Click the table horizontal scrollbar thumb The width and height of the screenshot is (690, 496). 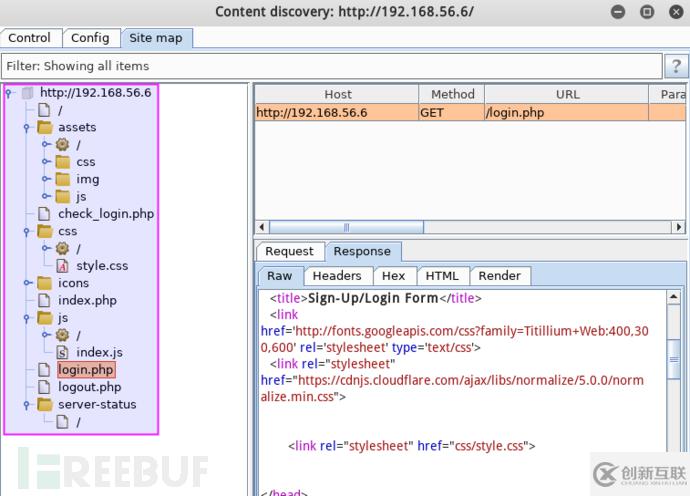tap(346, 227)
